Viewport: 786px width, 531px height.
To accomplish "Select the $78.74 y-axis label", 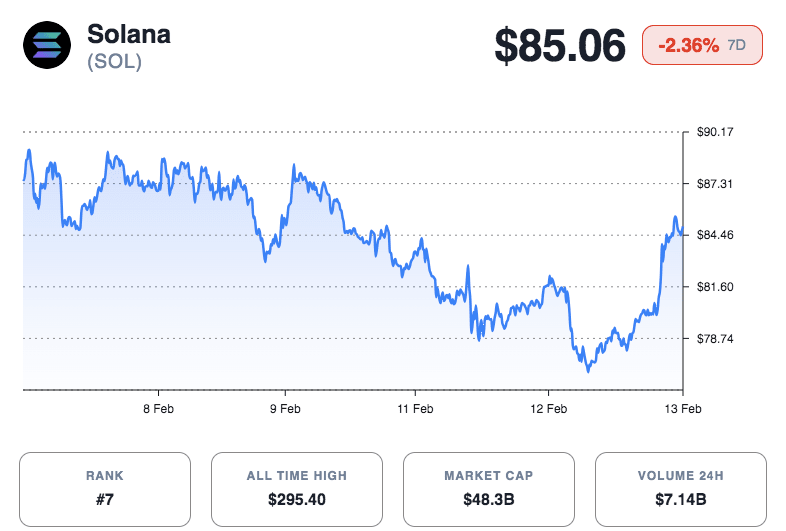I will click(715, 339).
